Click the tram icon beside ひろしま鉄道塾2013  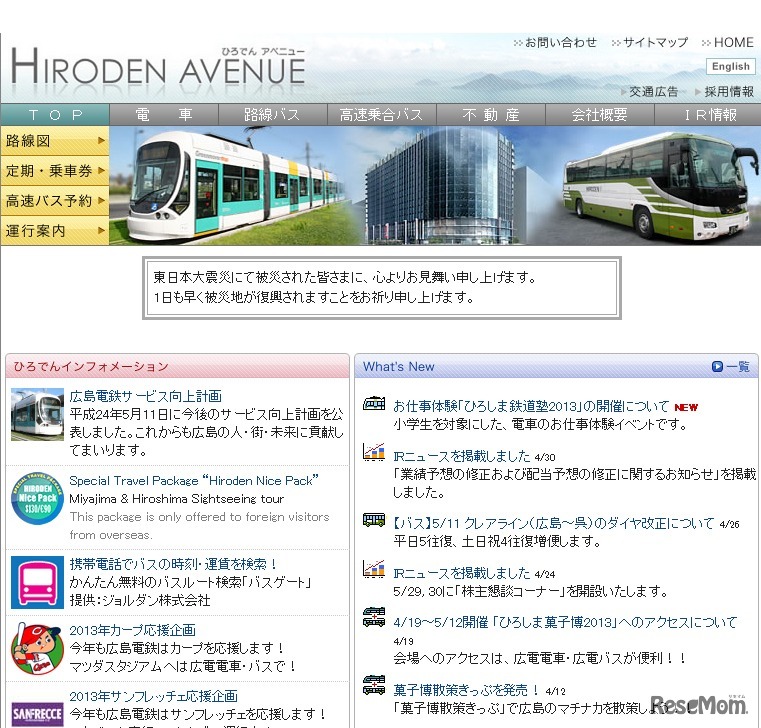coord(374,403)
